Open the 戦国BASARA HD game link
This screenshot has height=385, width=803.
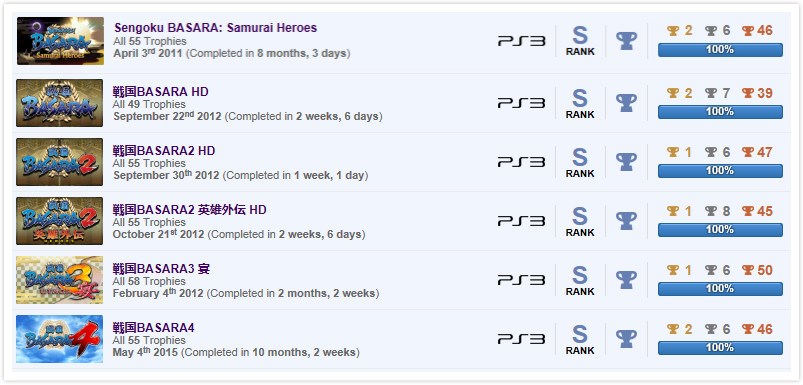[x=160, y=92]
